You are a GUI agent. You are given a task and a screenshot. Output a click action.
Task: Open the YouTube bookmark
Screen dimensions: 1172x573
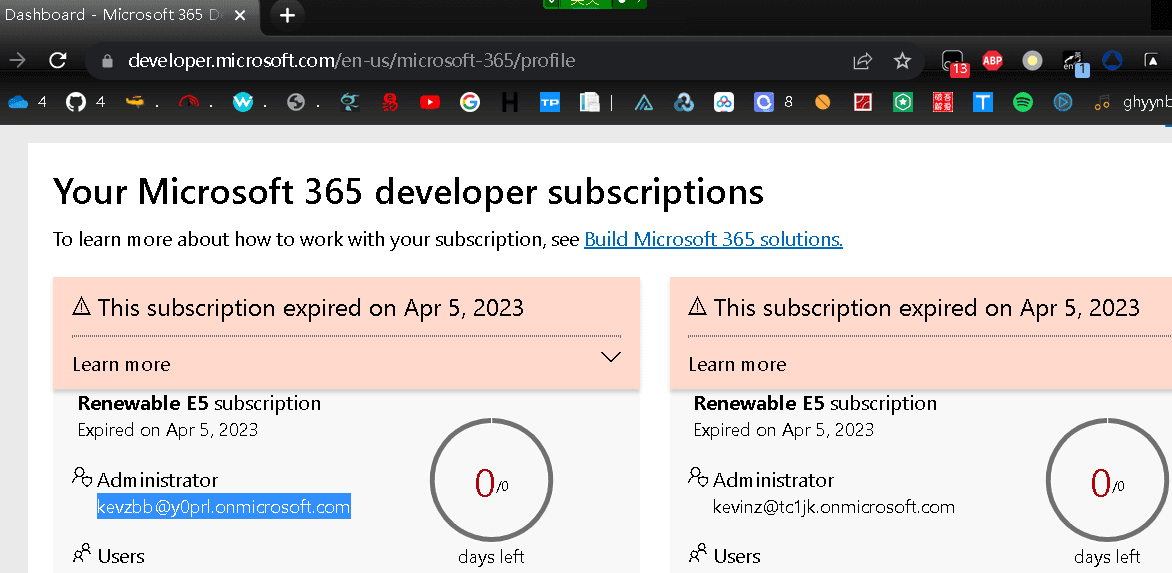point(430,102)
